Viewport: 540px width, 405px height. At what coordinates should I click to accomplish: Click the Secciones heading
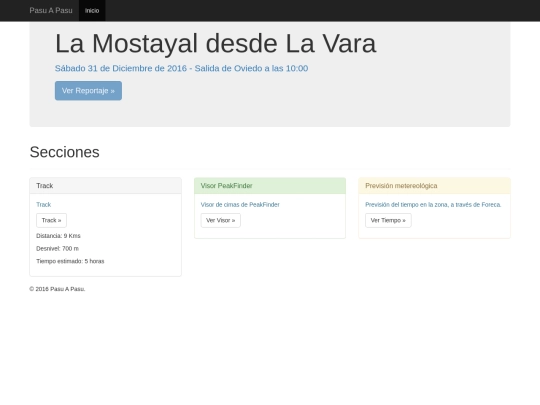pyautogui.click(x=64, y=152)
